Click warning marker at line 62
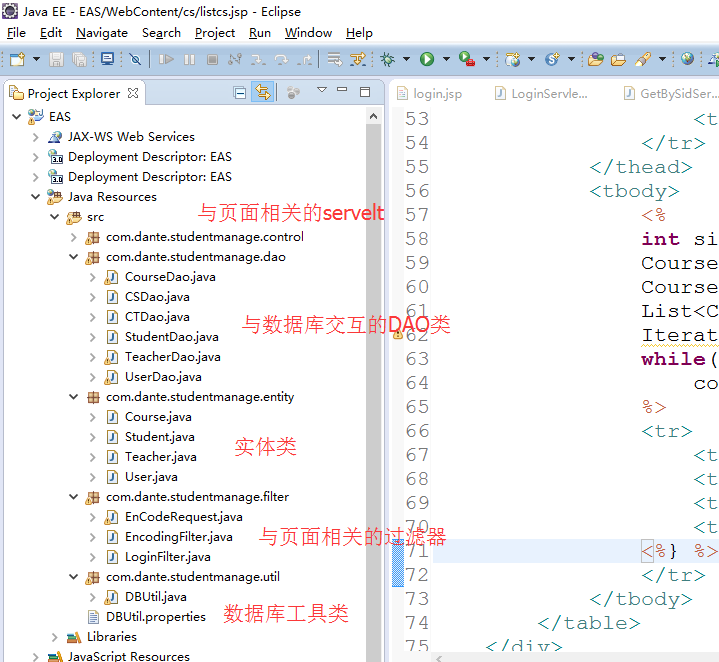The image size is (719, 662). (398, 335)
